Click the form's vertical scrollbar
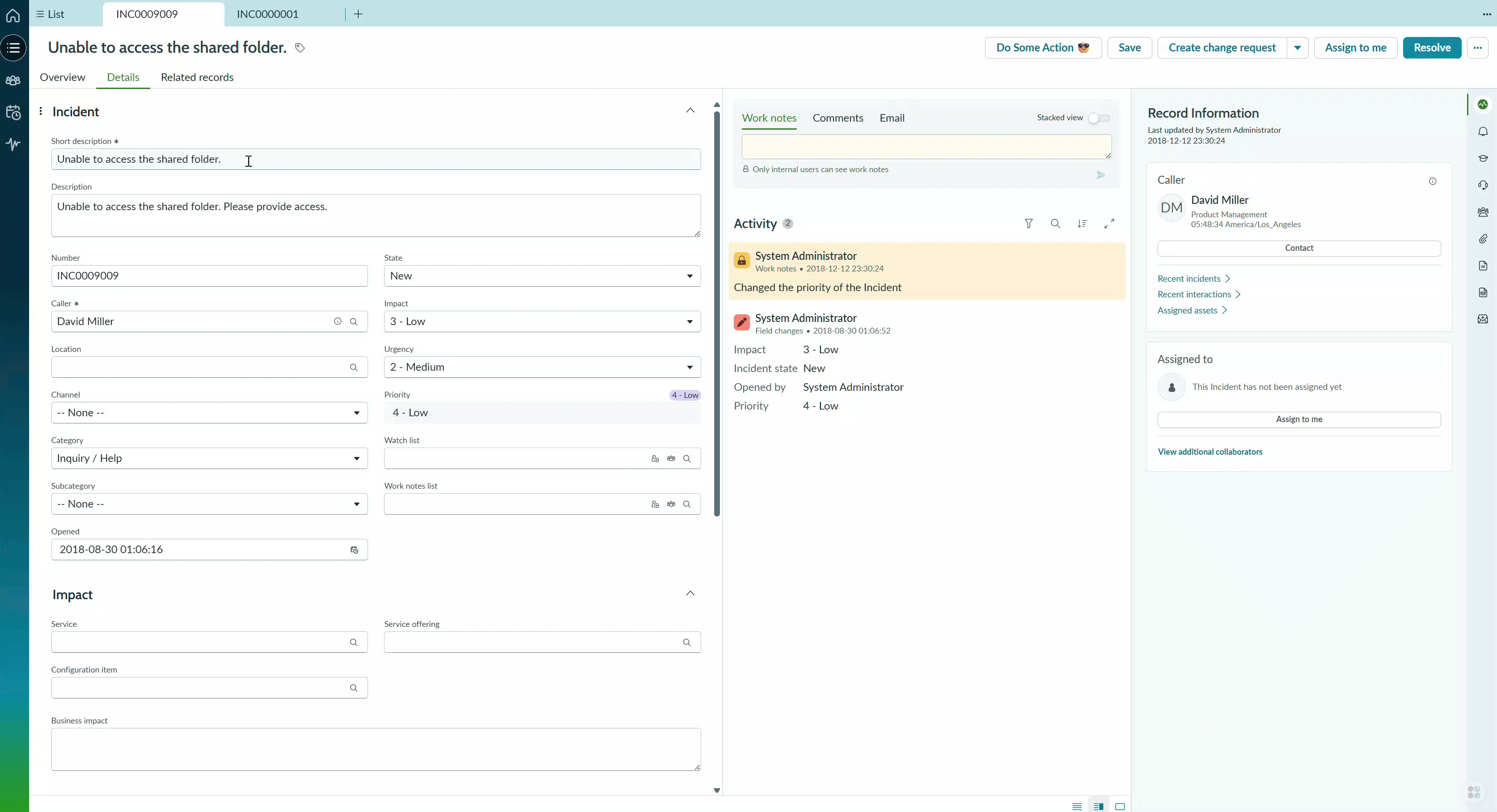The image size is (1497, 812). point(717,314)
